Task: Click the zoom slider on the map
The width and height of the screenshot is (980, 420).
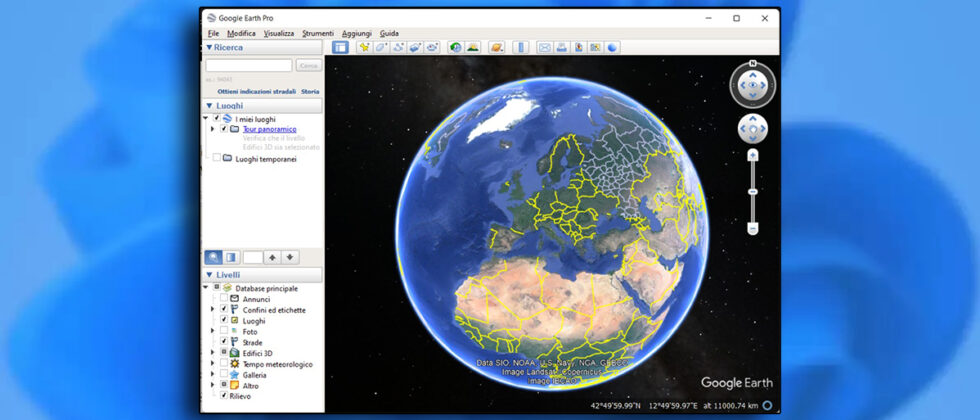Action: point(753,190)
